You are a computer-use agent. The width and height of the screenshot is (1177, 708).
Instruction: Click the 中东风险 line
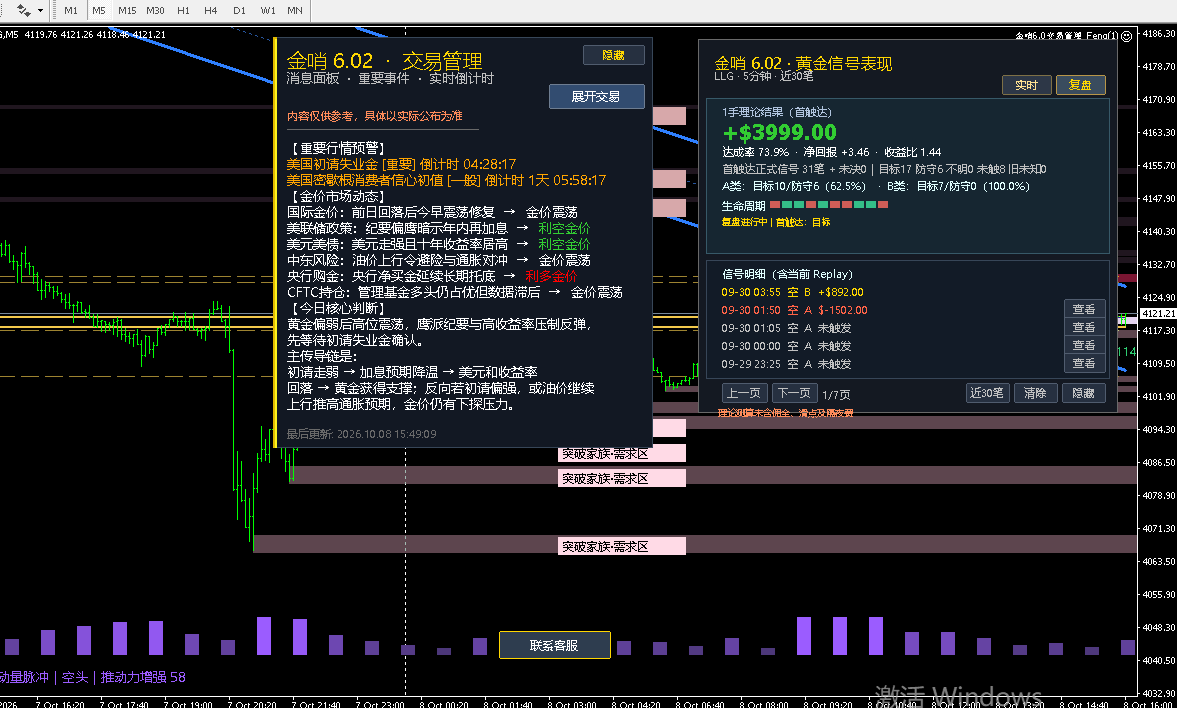point(438,261)
